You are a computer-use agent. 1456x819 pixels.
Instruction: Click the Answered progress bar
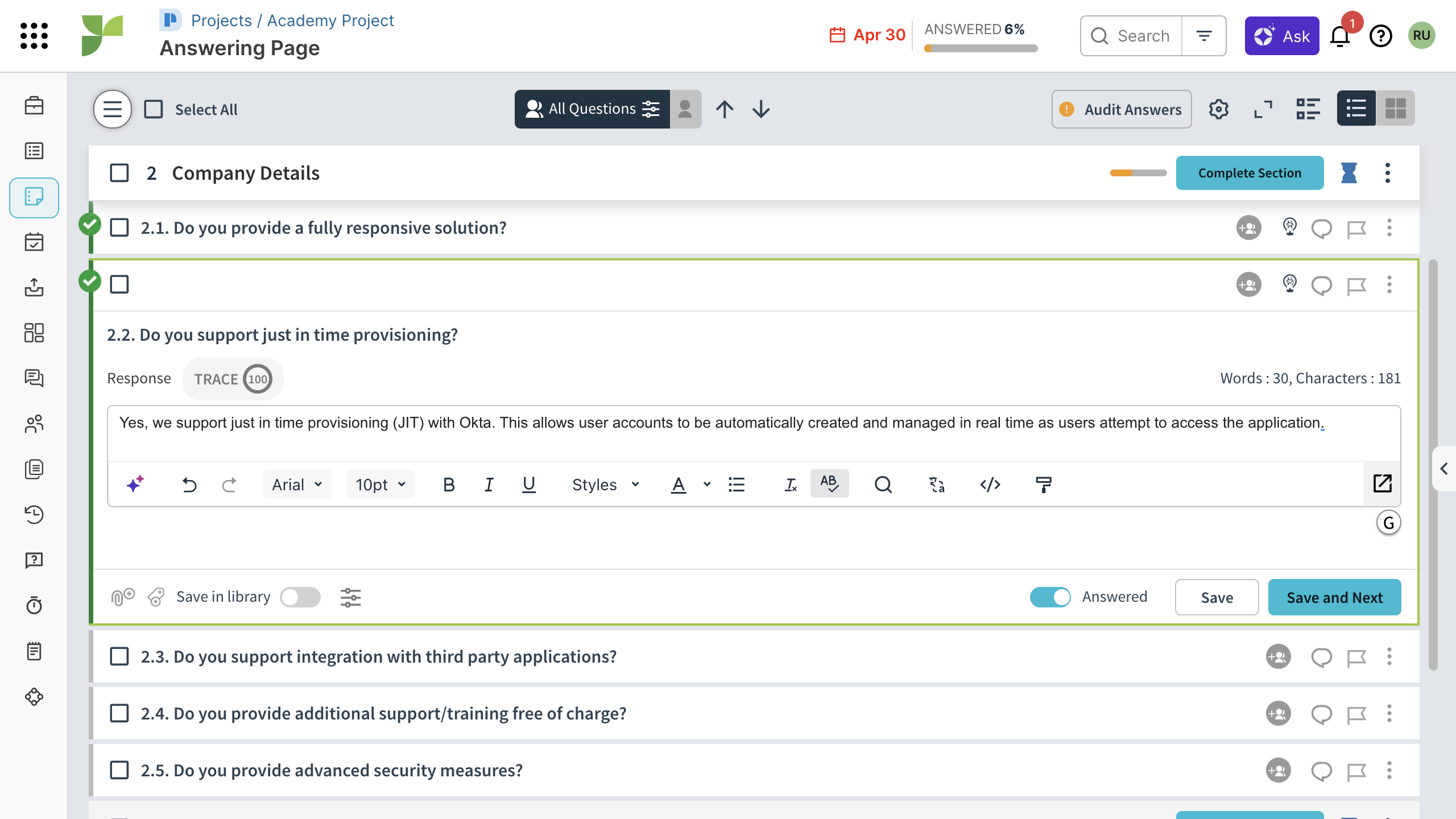[981, 48]
